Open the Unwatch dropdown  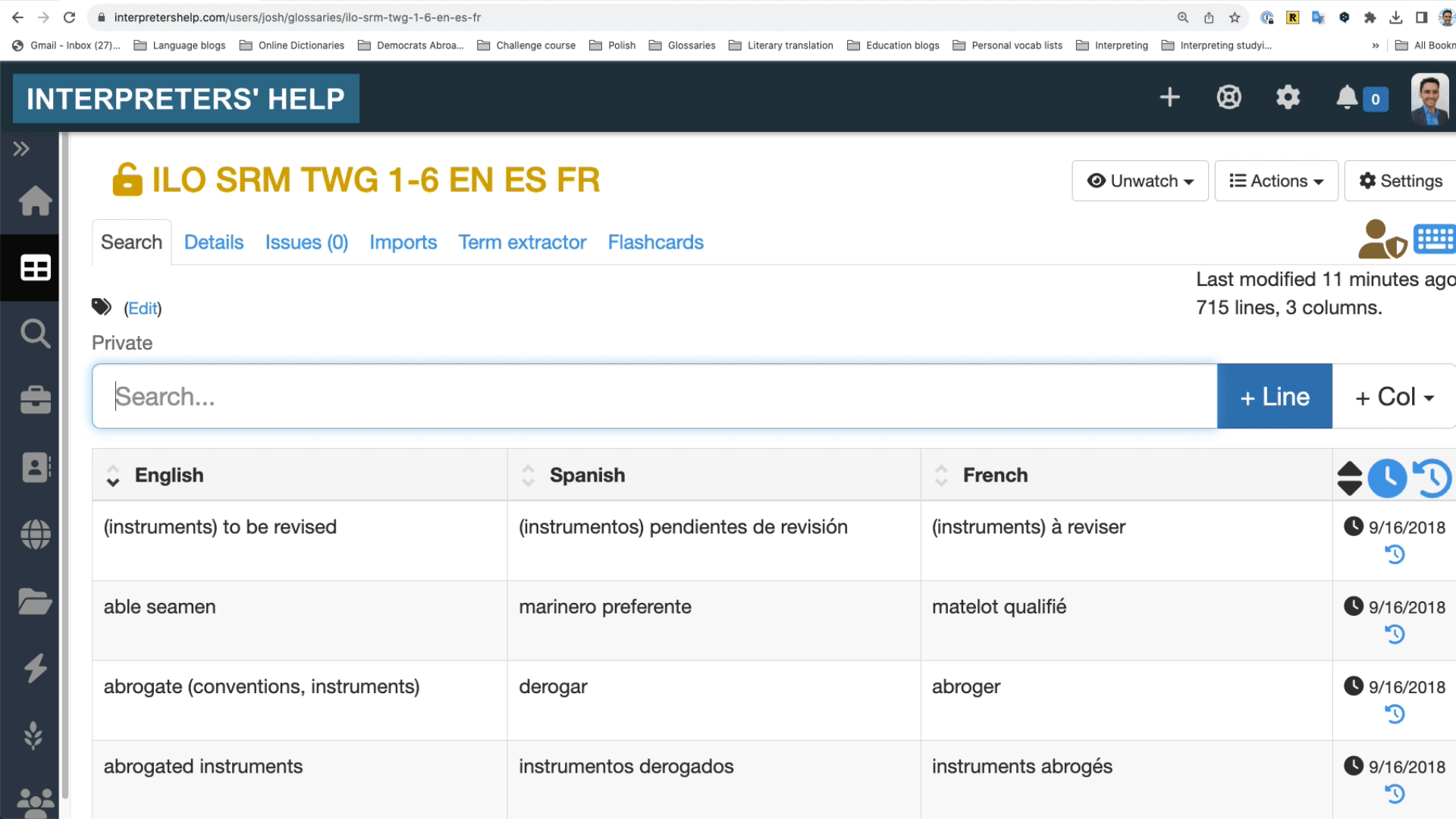[1140, 180]
